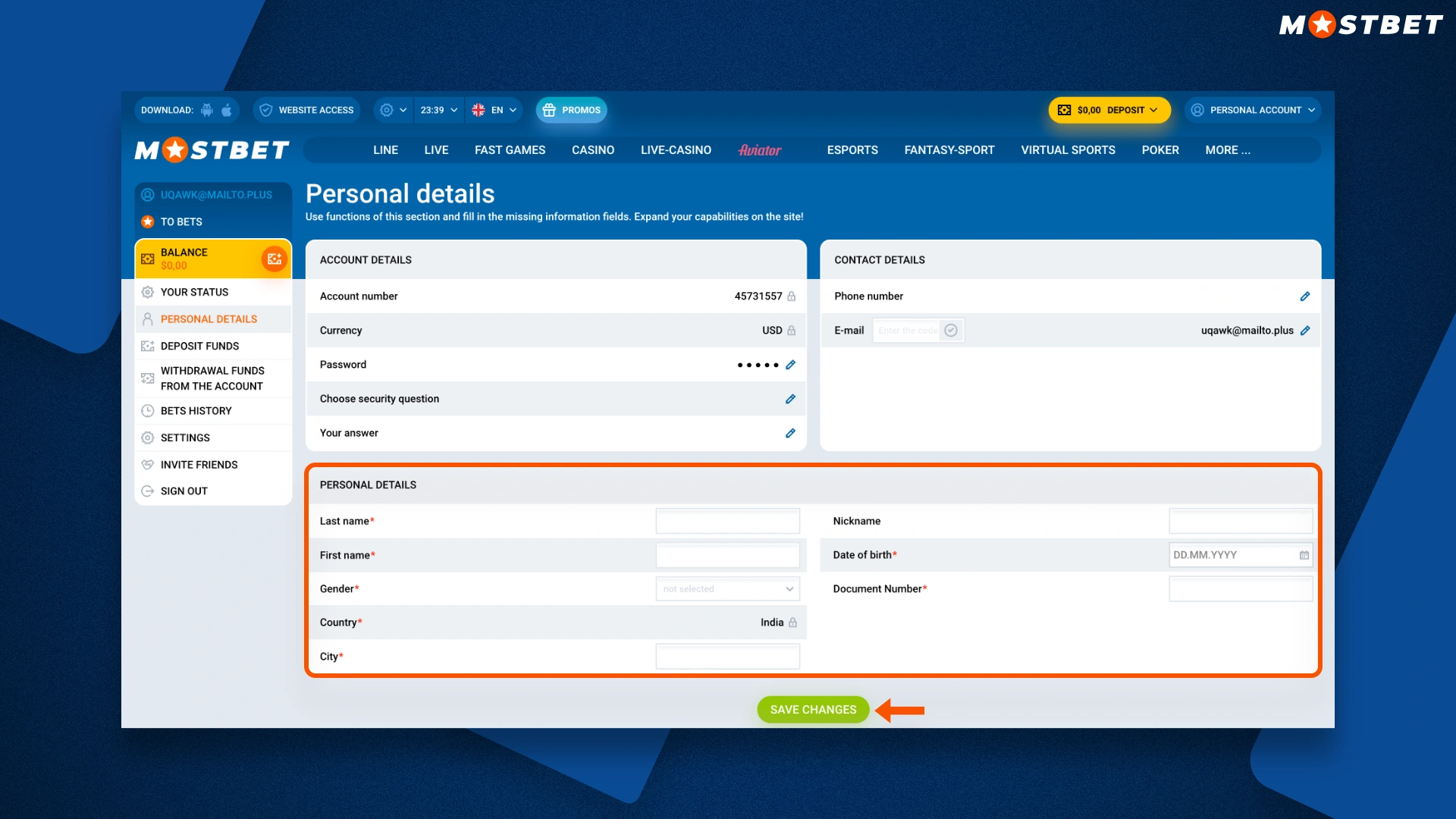Click the WEBSITE ACCESS button
The width and height of the screenshot is (1456, 819).
tap(307, 110)
